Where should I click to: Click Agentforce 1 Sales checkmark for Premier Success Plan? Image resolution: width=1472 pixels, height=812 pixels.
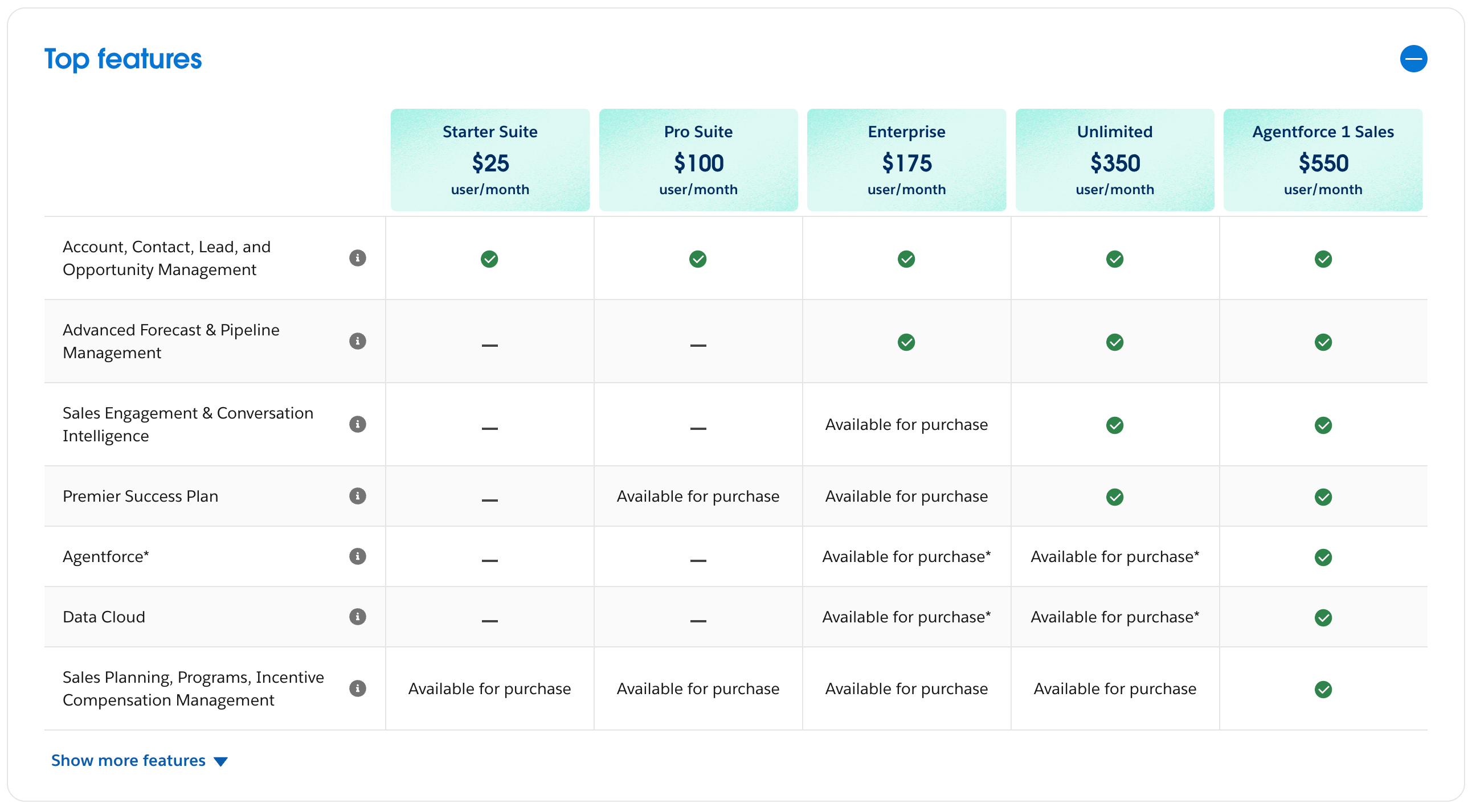click(1323, 497)
